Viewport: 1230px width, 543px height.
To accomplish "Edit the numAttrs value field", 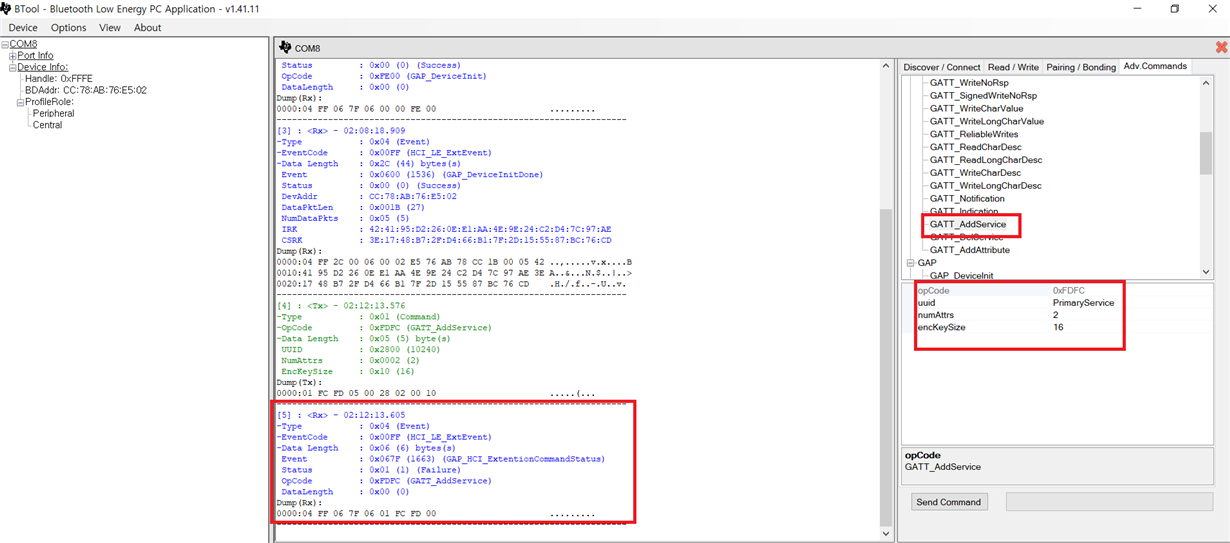I will pyautogui.click(x=1131, y=315).
